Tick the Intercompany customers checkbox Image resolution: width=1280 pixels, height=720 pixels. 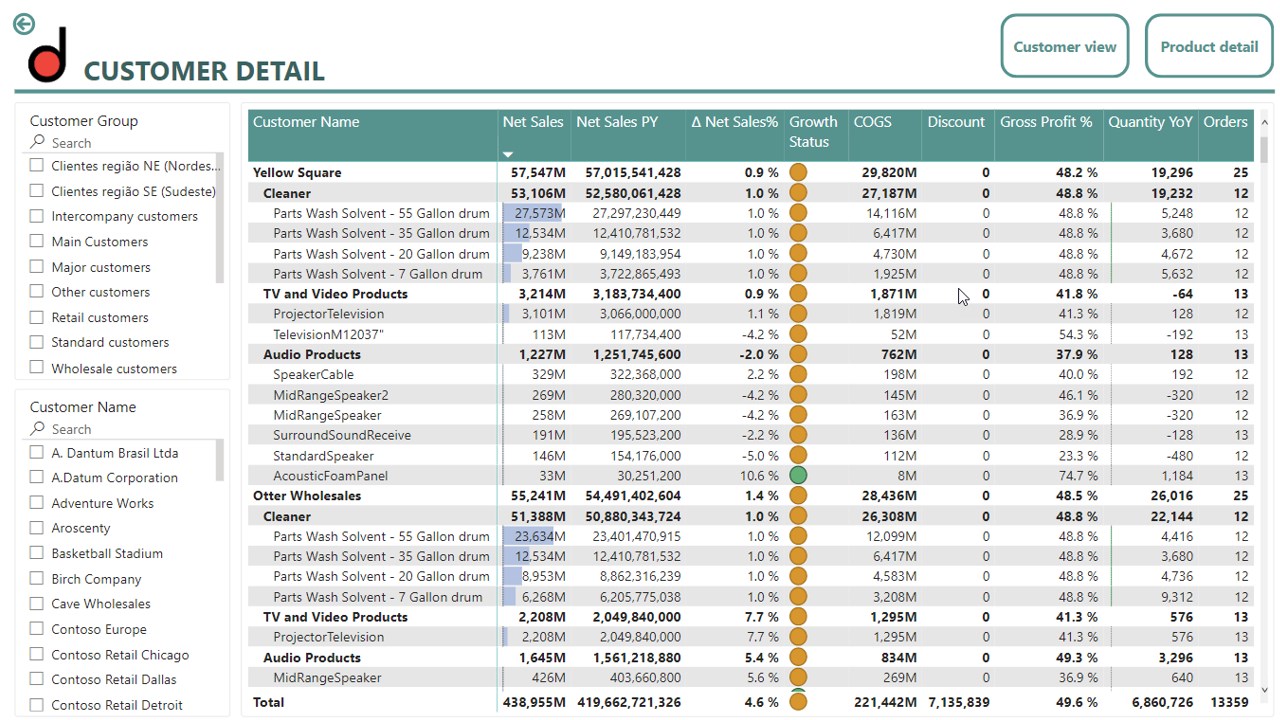click(x=37, y=216)
